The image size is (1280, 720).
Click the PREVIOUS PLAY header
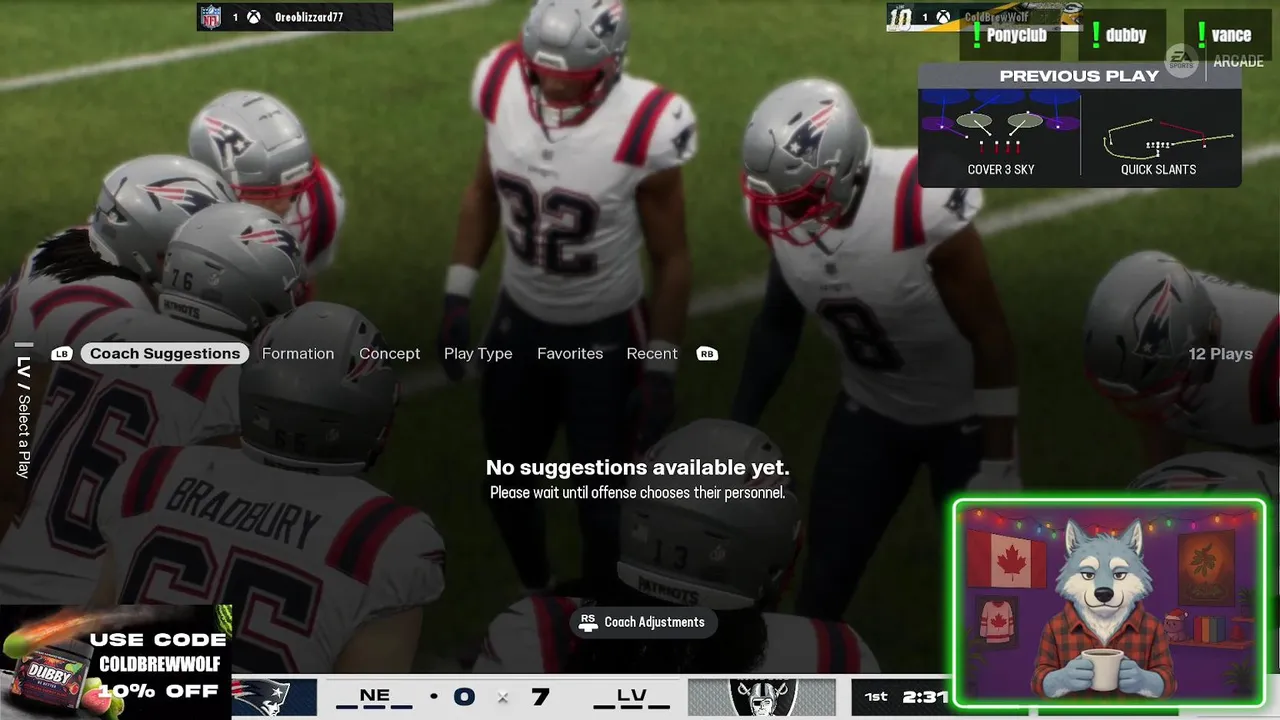pos(1079,76)
